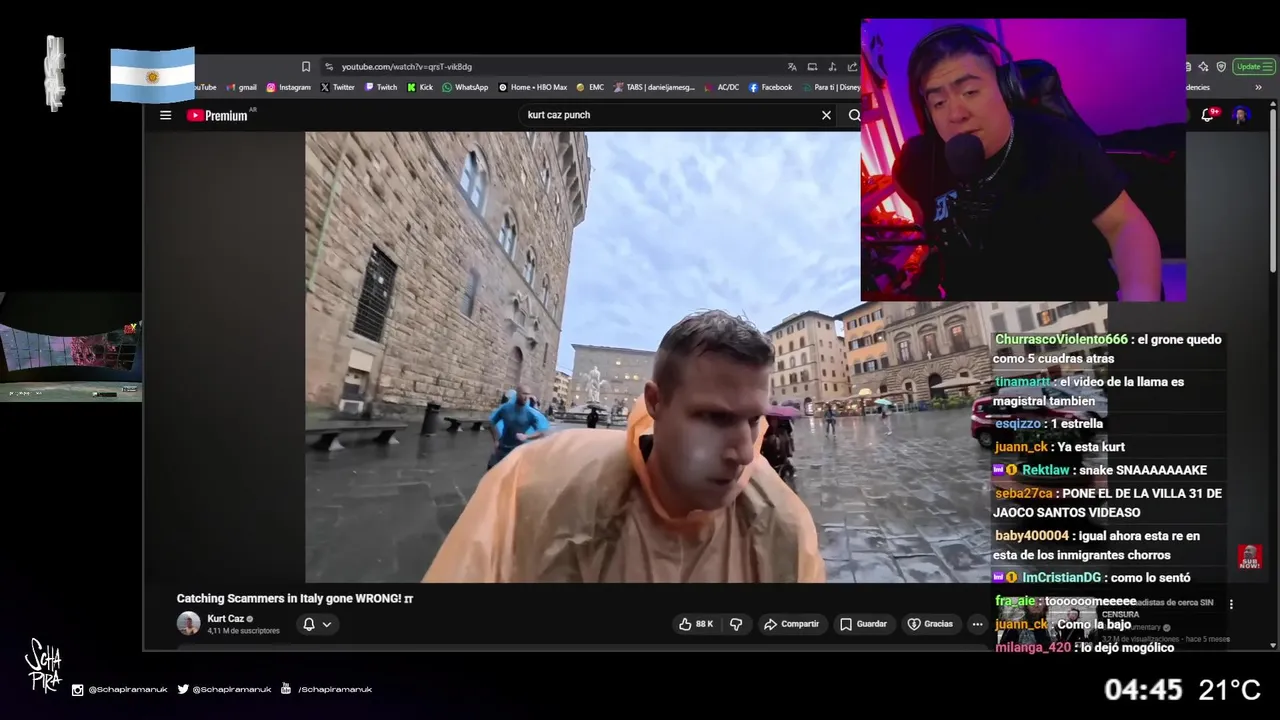The width and height of the screenshot is (1280, 720).
Task: Open the Kurt Caz channel name link
Action: pos(226,619)
